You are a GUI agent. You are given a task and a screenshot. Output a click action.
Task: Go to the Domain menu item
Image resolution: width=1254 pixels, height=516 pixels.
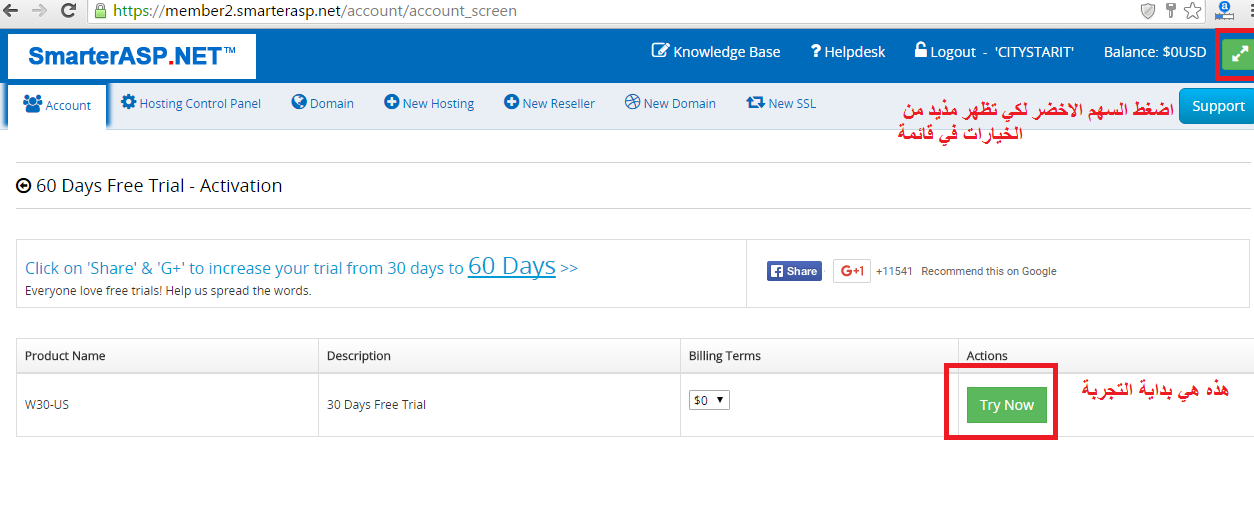pyautogui.click(x=323, y=103)
